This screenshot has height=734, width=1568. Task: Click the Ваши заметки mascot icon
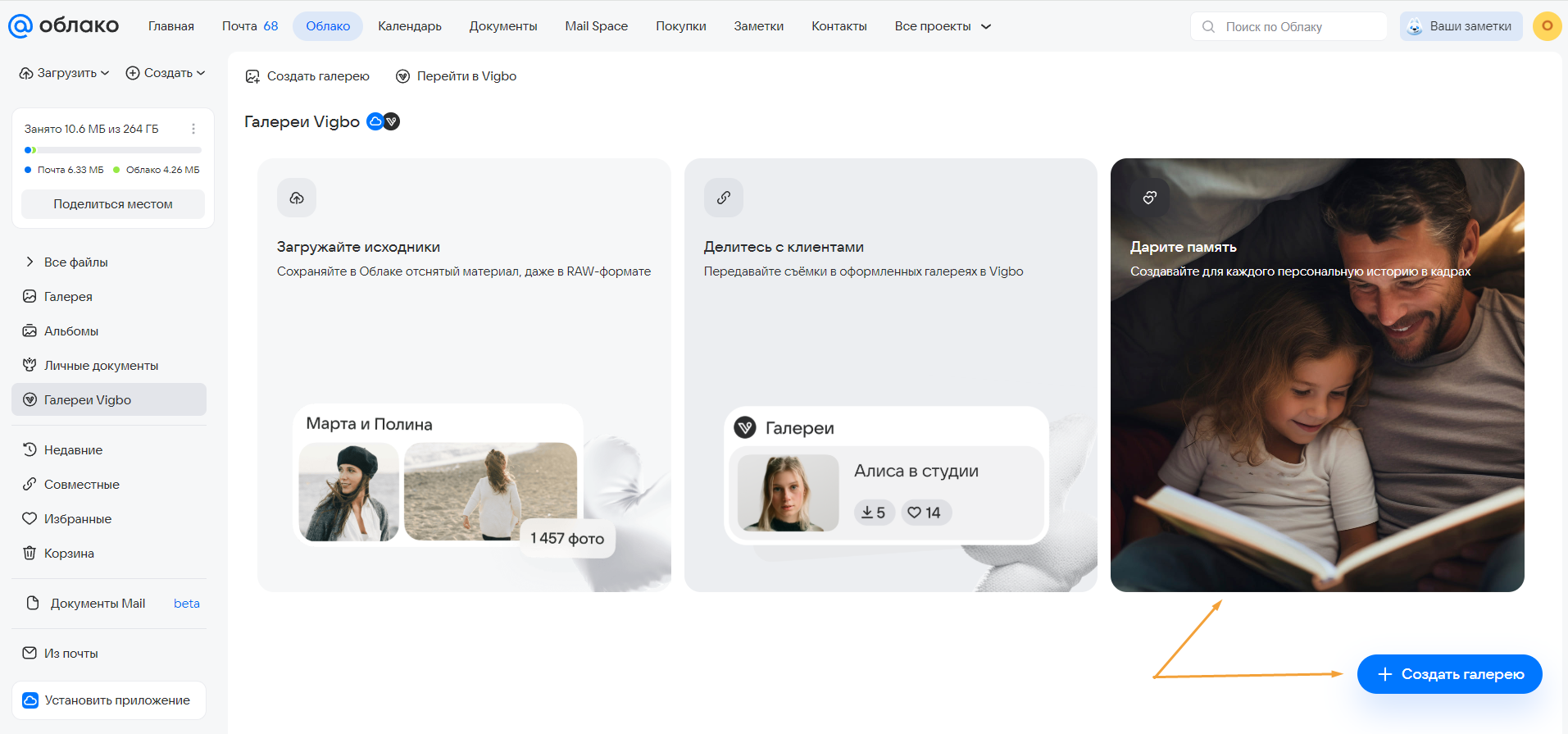pos(1415,26)
